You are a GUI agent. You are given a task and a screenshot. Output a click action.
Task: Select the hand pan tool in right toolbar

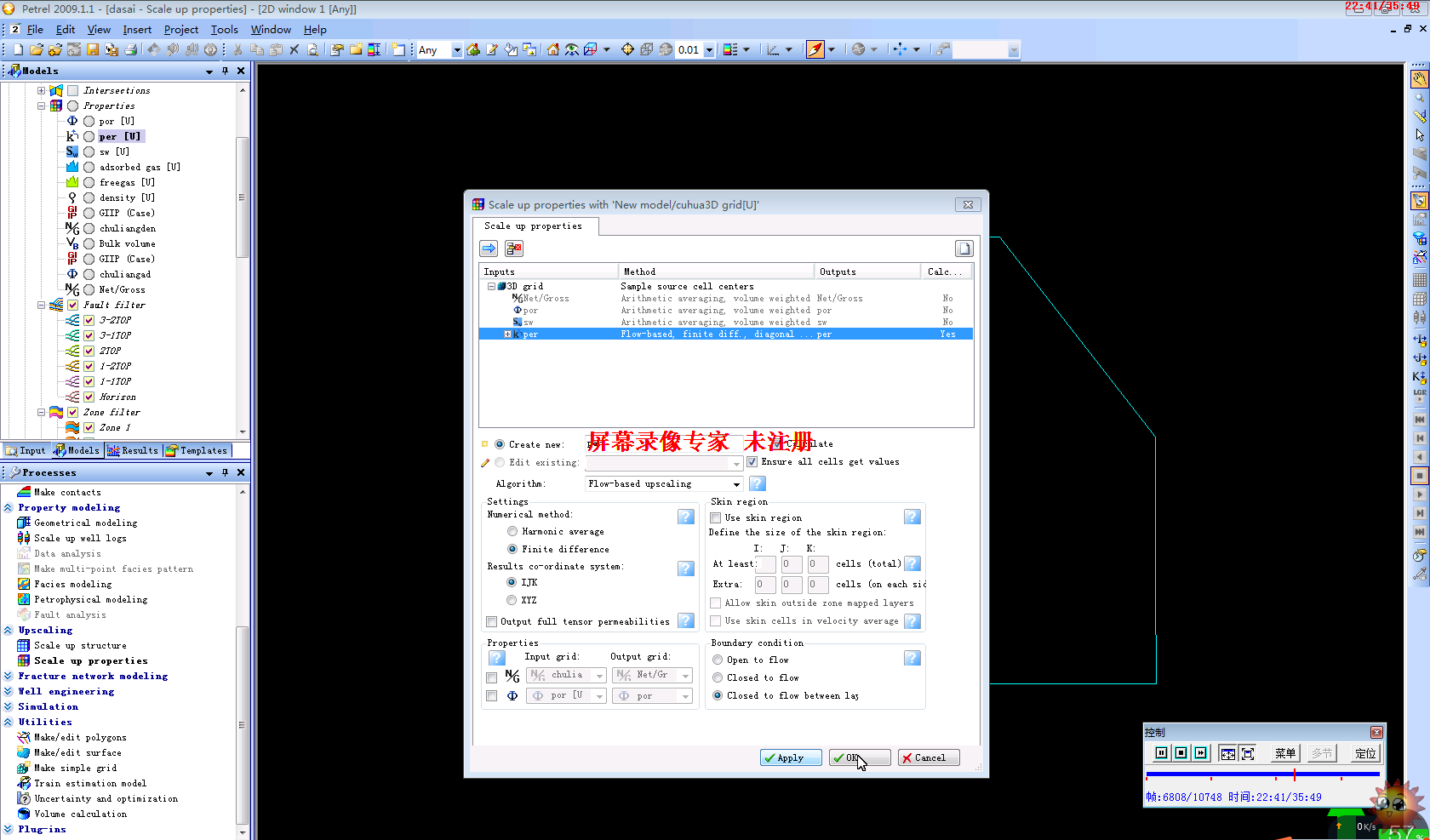pyautogui.click(x=1419, y=79)
